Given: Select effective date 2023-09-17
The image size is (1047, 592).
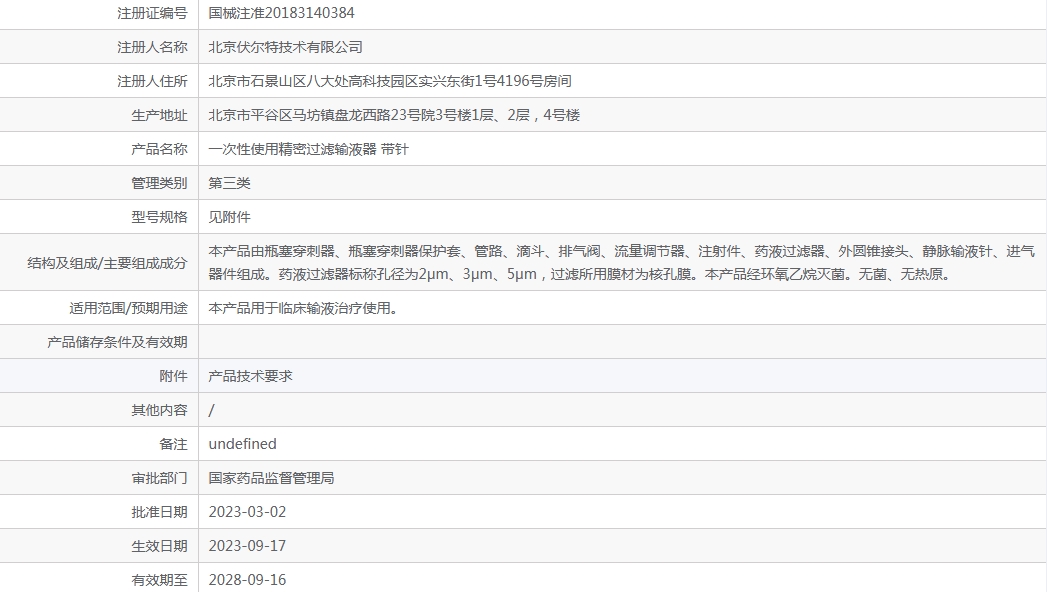Looking at the screenshot, I should (247, 547).
